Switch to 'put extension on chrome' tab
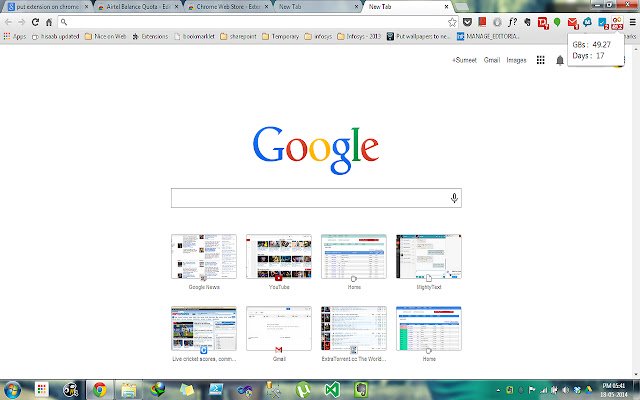The height and width of the screenshot is (400, 640). pyautogui.click(x=46, y=7)
